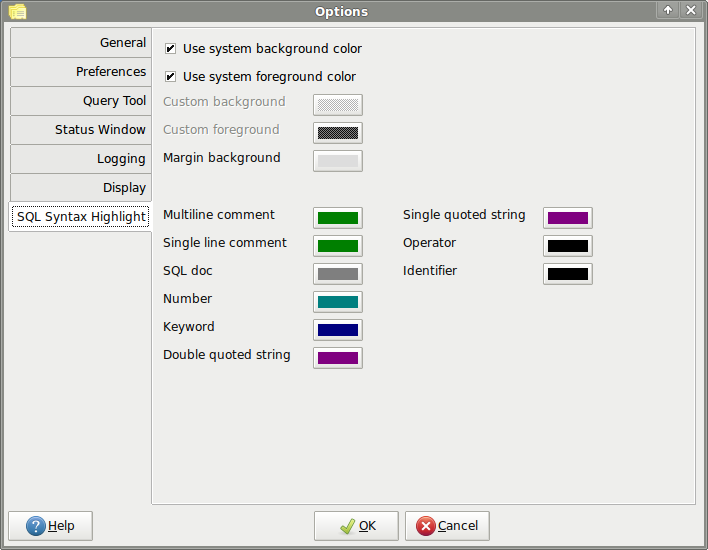Viewport: 708px width, 550px height.
Task: Open the General tab
Action: pos(80,43)
